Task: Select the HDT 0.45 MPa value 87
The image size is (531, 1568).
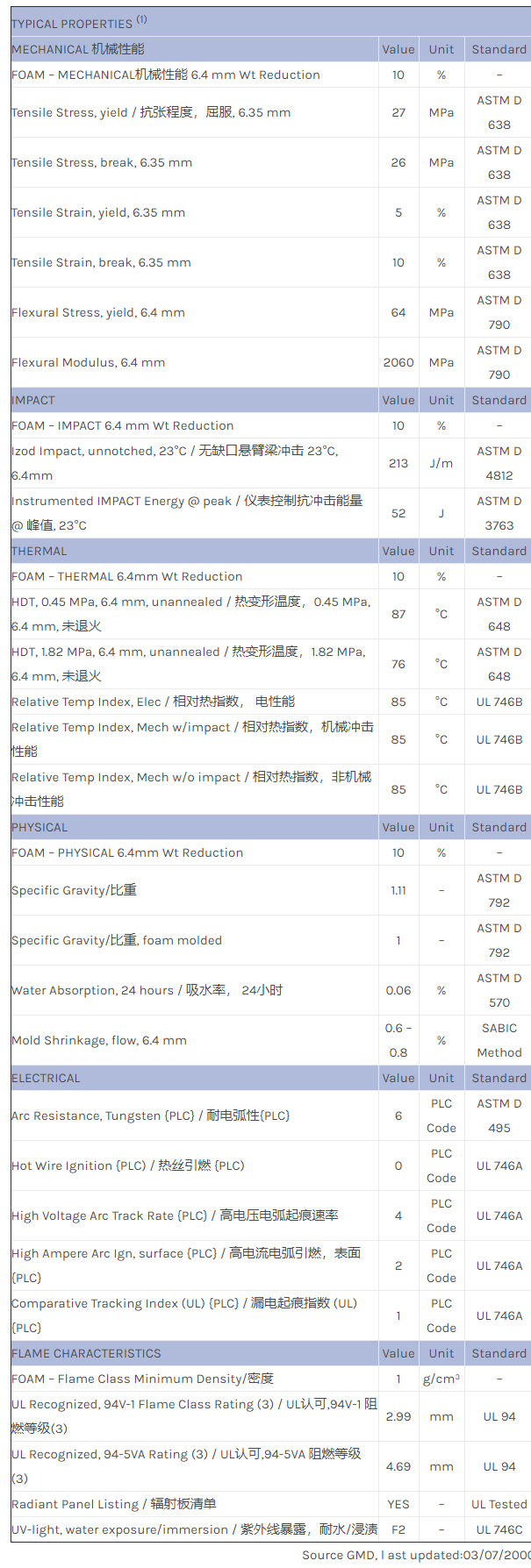Action: tap(398, 614)
